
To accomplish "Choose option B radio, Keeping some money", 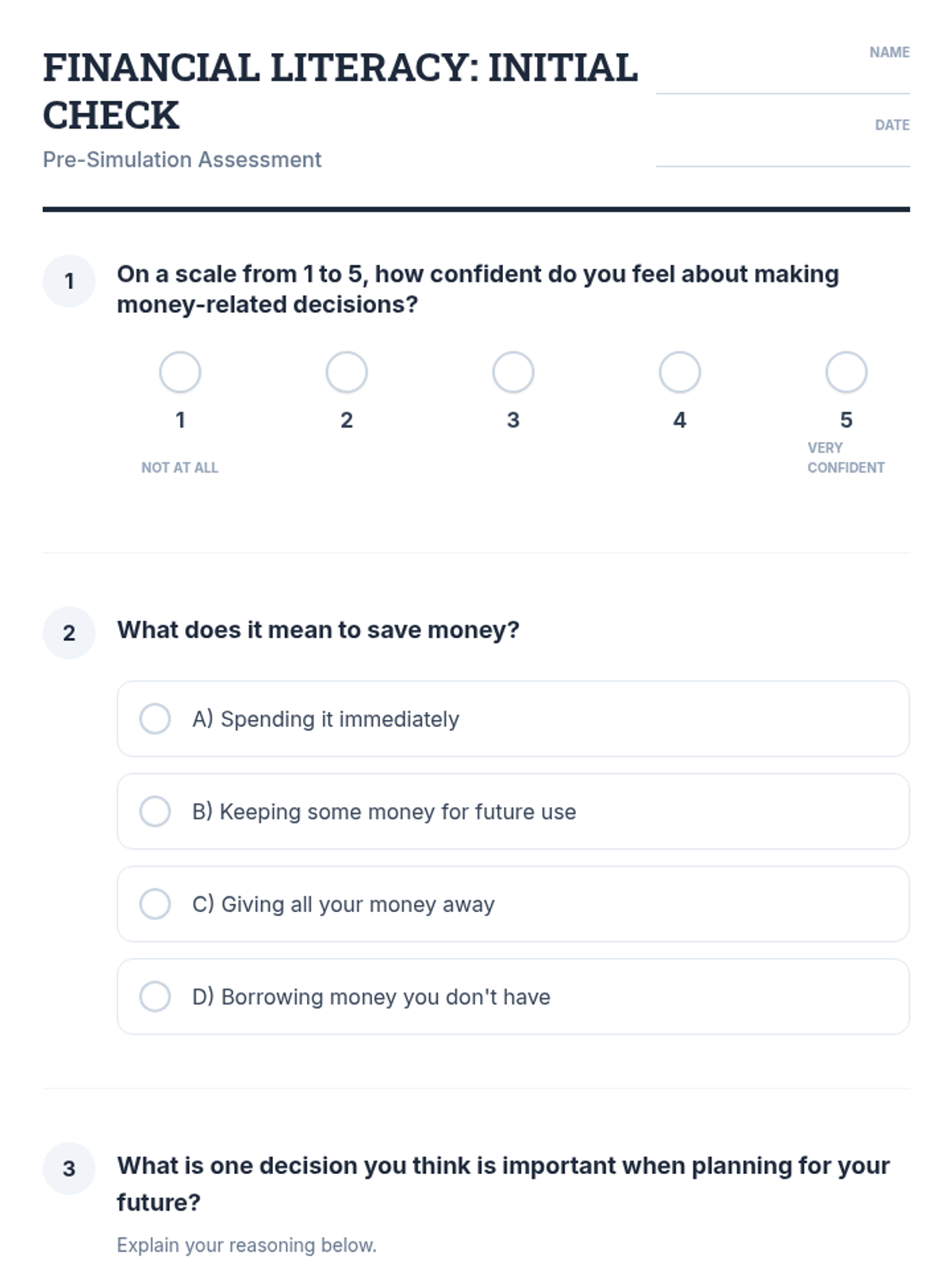I will point(155,811).
